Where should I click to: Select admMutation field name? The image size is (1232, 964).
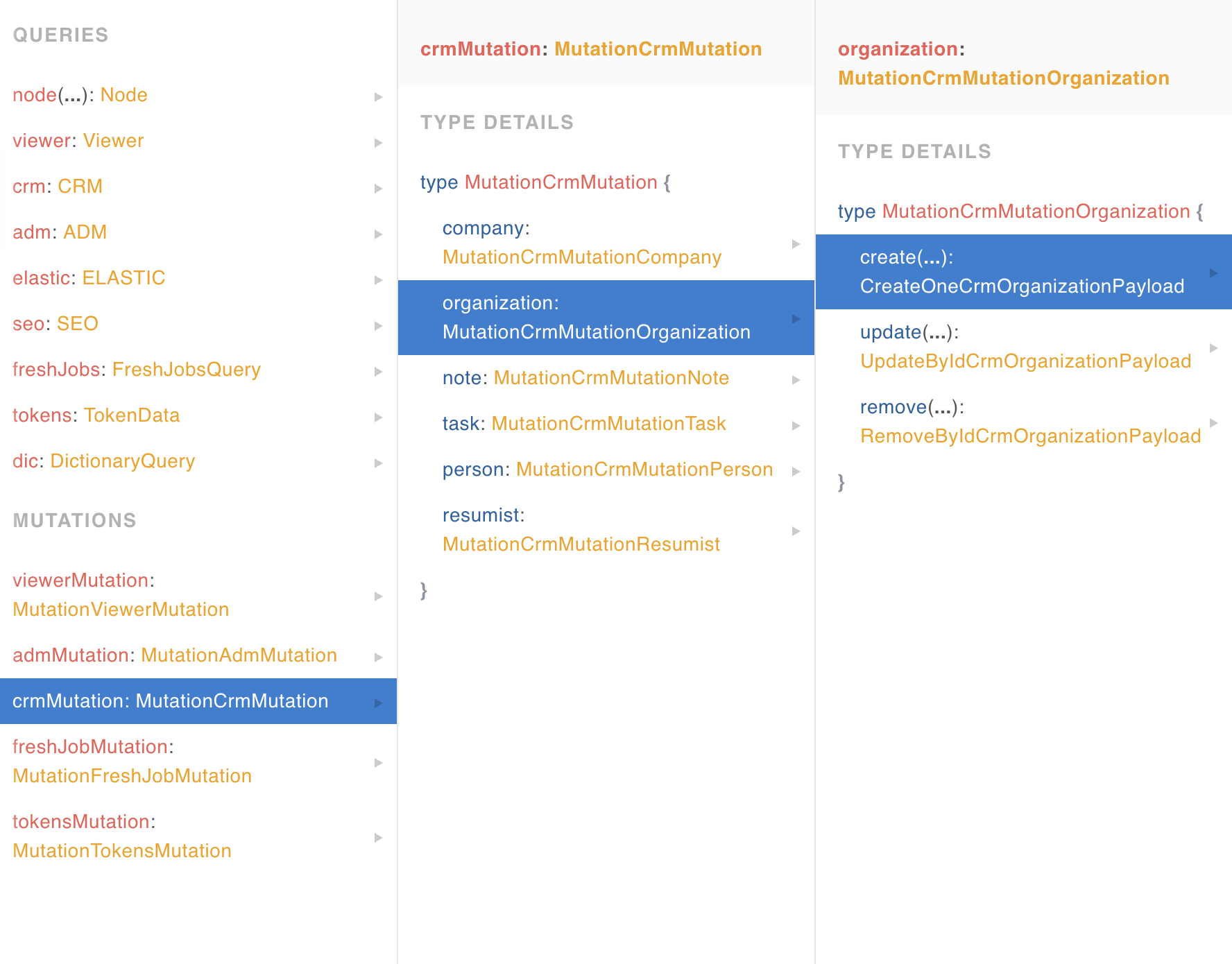click(71, 655)
